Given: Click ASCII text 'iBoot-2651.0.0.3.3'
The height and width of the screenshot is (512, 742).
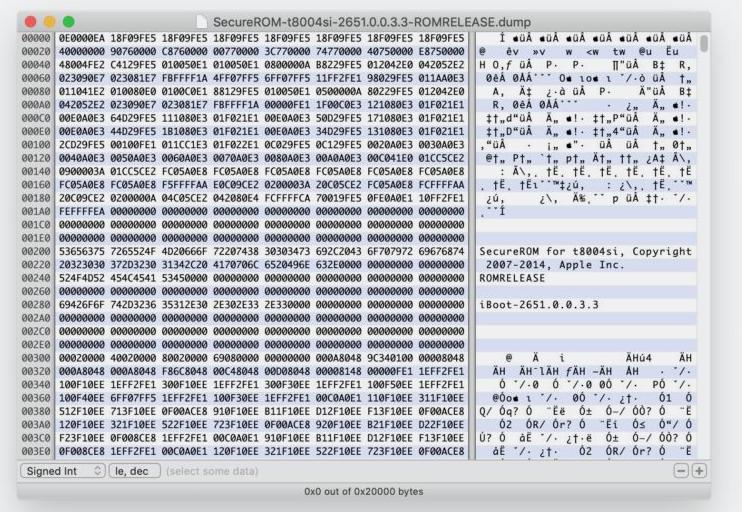Looking at the screenshot, I should click(x=539, y=305).
